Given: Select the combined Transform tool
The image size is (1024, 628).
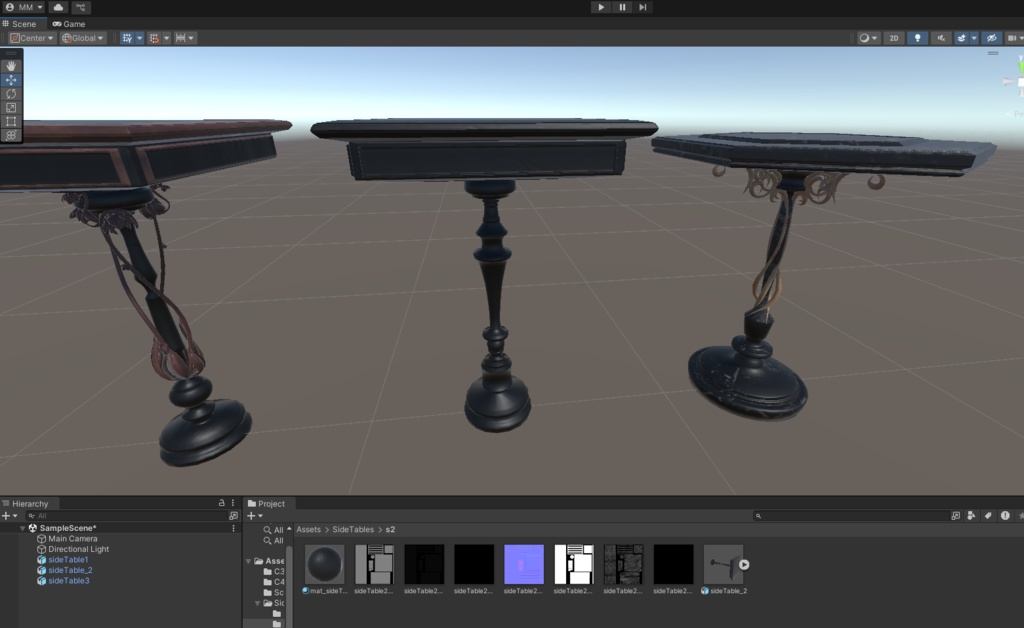Looking at the screenshot, I should 11,135.
